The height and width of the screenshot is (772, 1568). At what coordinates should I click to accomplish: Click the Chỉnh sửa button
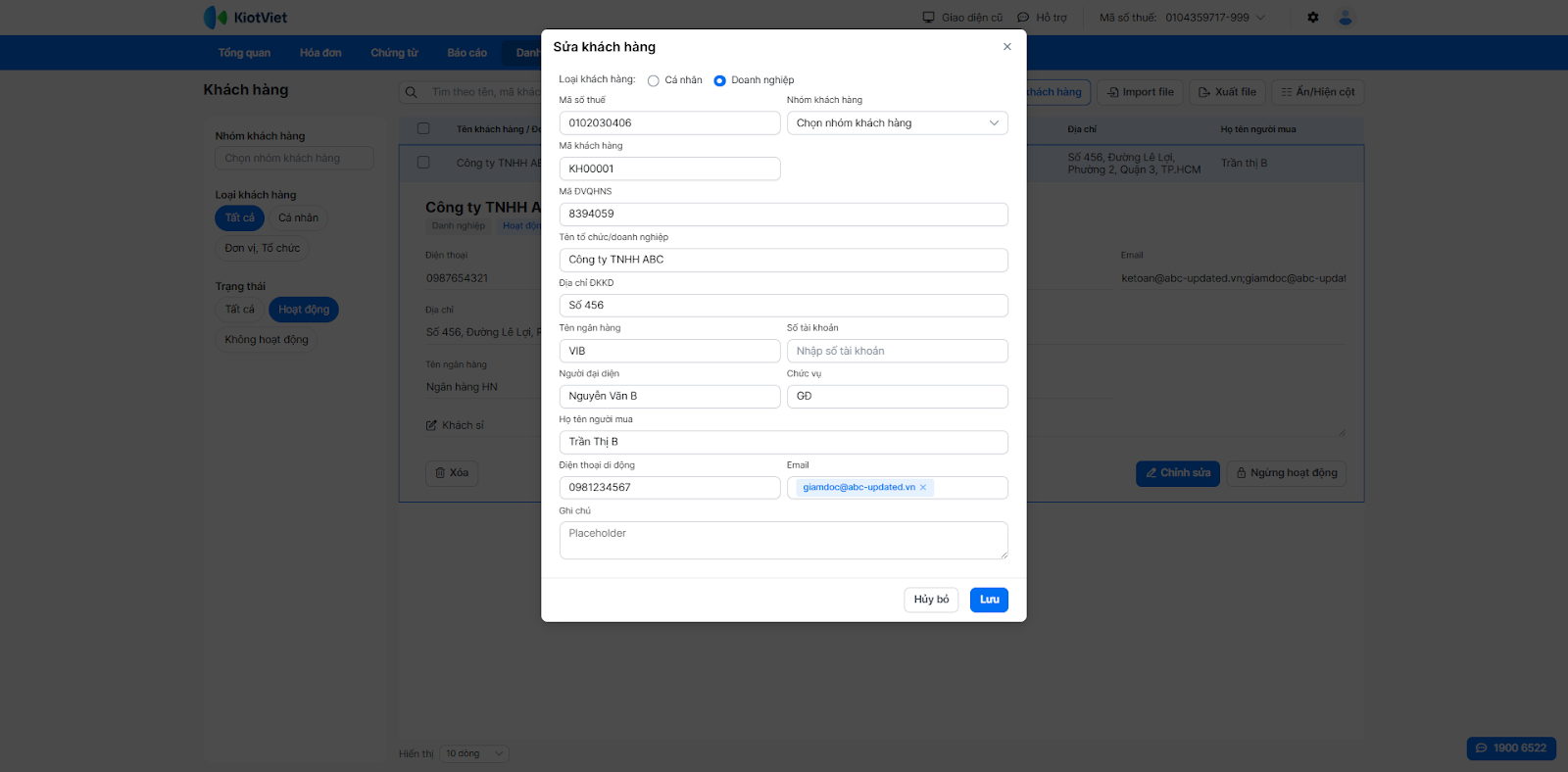pyautogui.click(x=1178, y=473)
